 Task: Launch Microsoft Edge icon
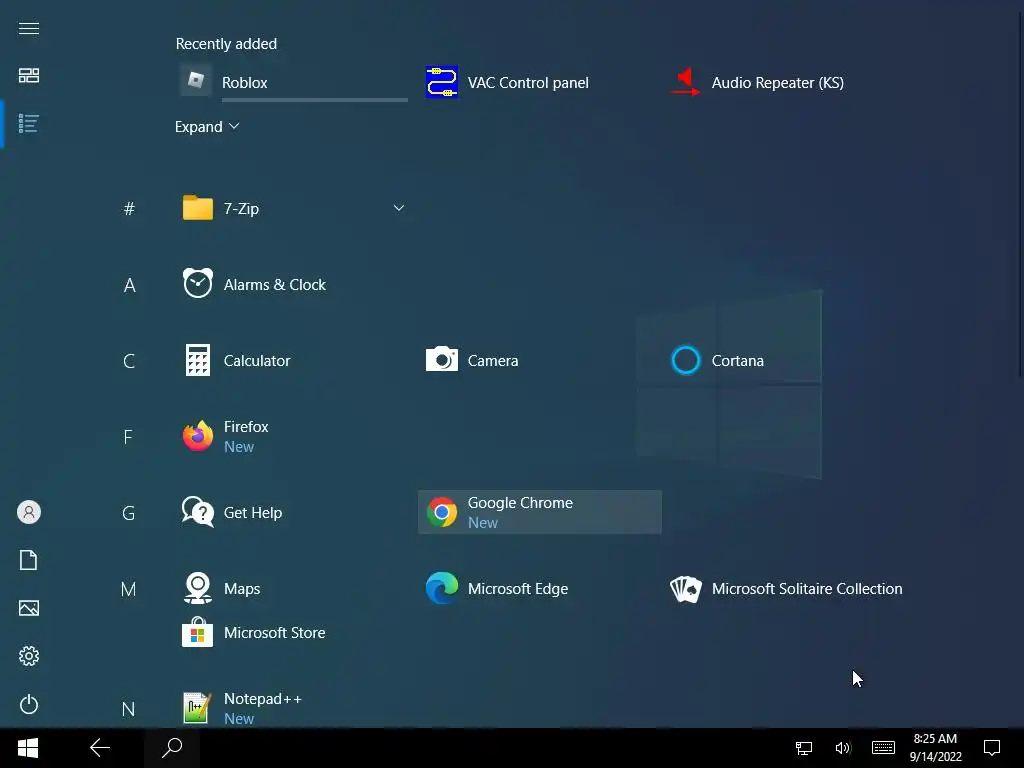441,588
